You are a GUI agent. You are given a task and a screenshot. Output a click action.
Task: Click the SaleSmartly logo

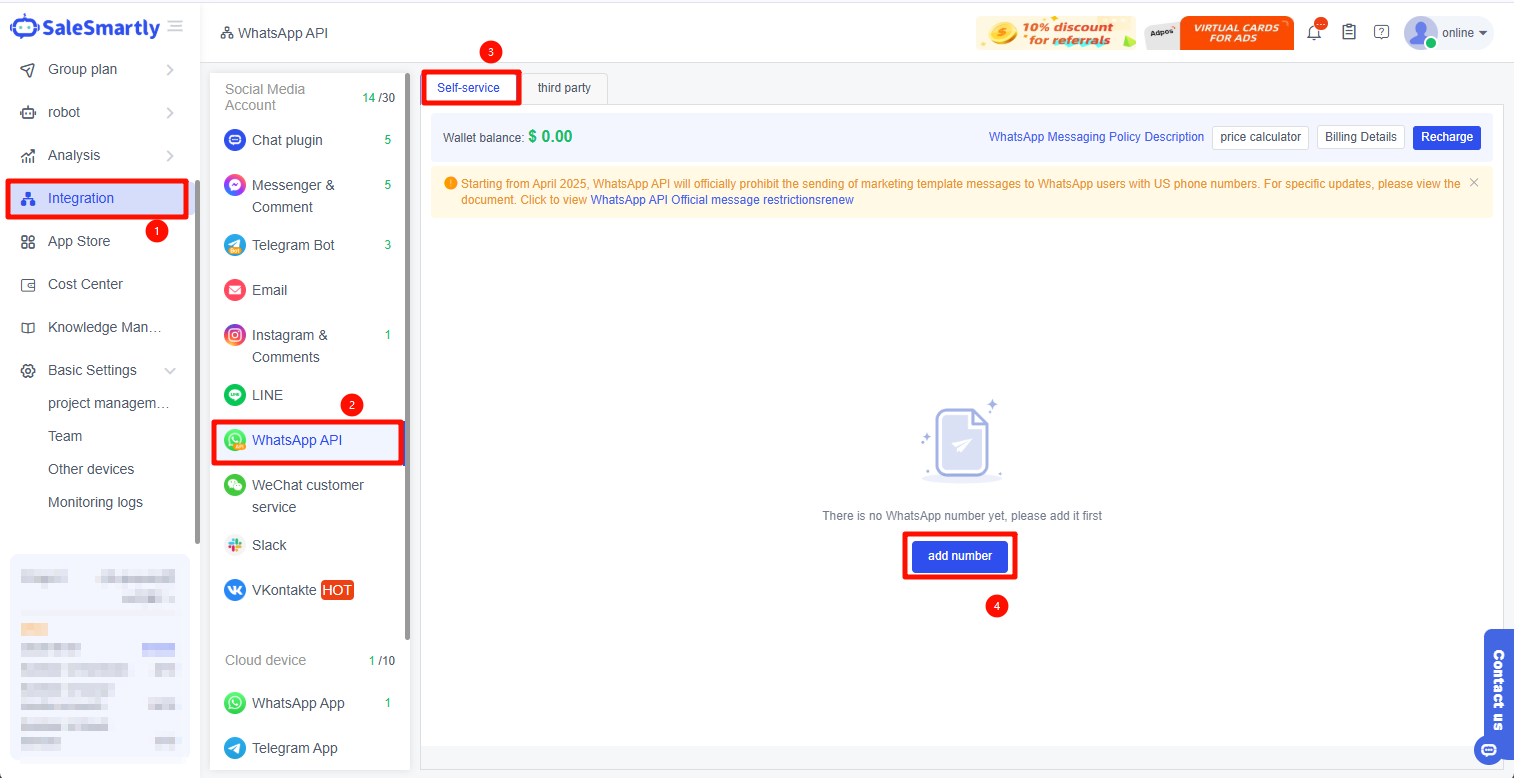[85, 27]
